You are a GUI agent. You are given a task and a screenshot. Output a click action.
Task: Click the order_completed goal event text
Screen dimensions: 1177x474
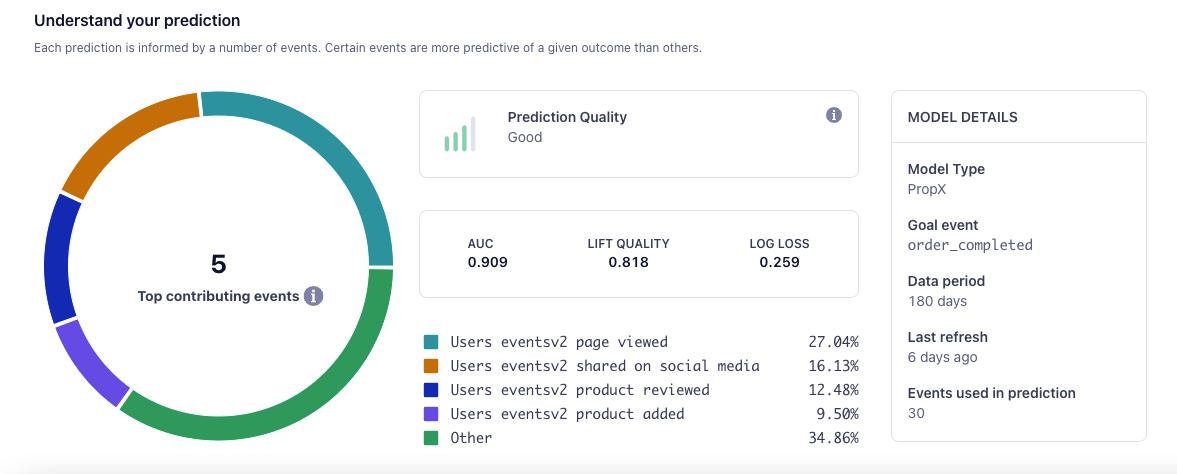click(969, 245)
